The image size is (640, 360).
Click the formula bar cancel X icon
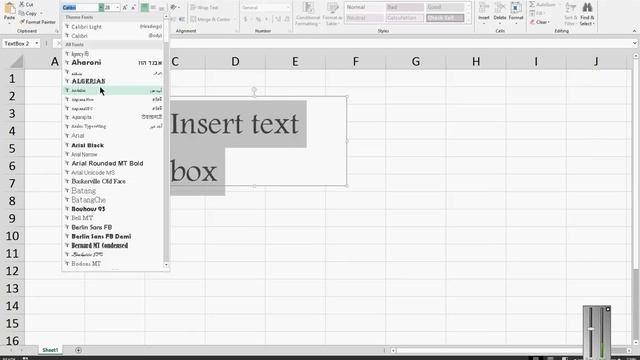pos(58,43)
